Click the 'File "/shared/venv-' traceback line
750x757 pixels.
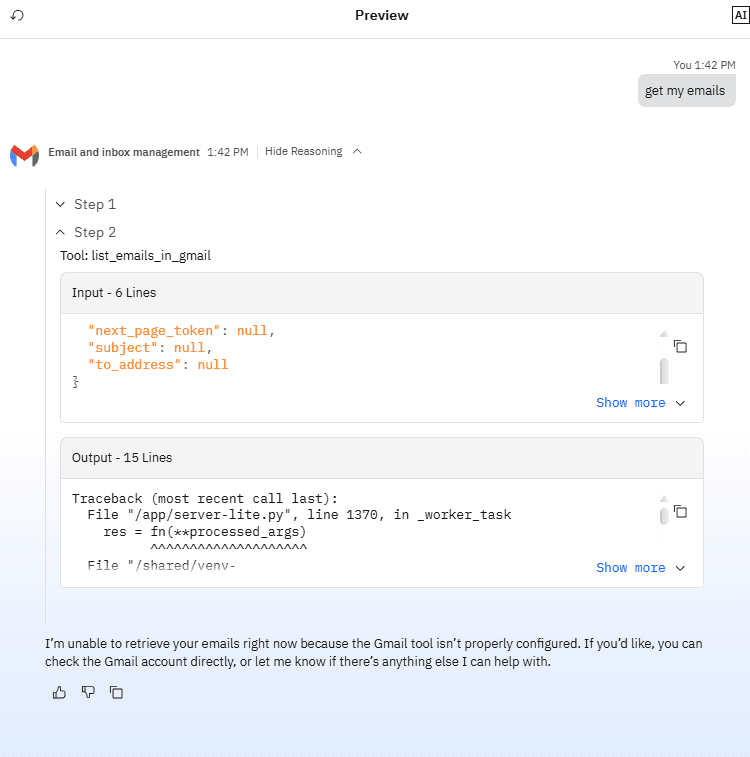[x=161, y=566]
